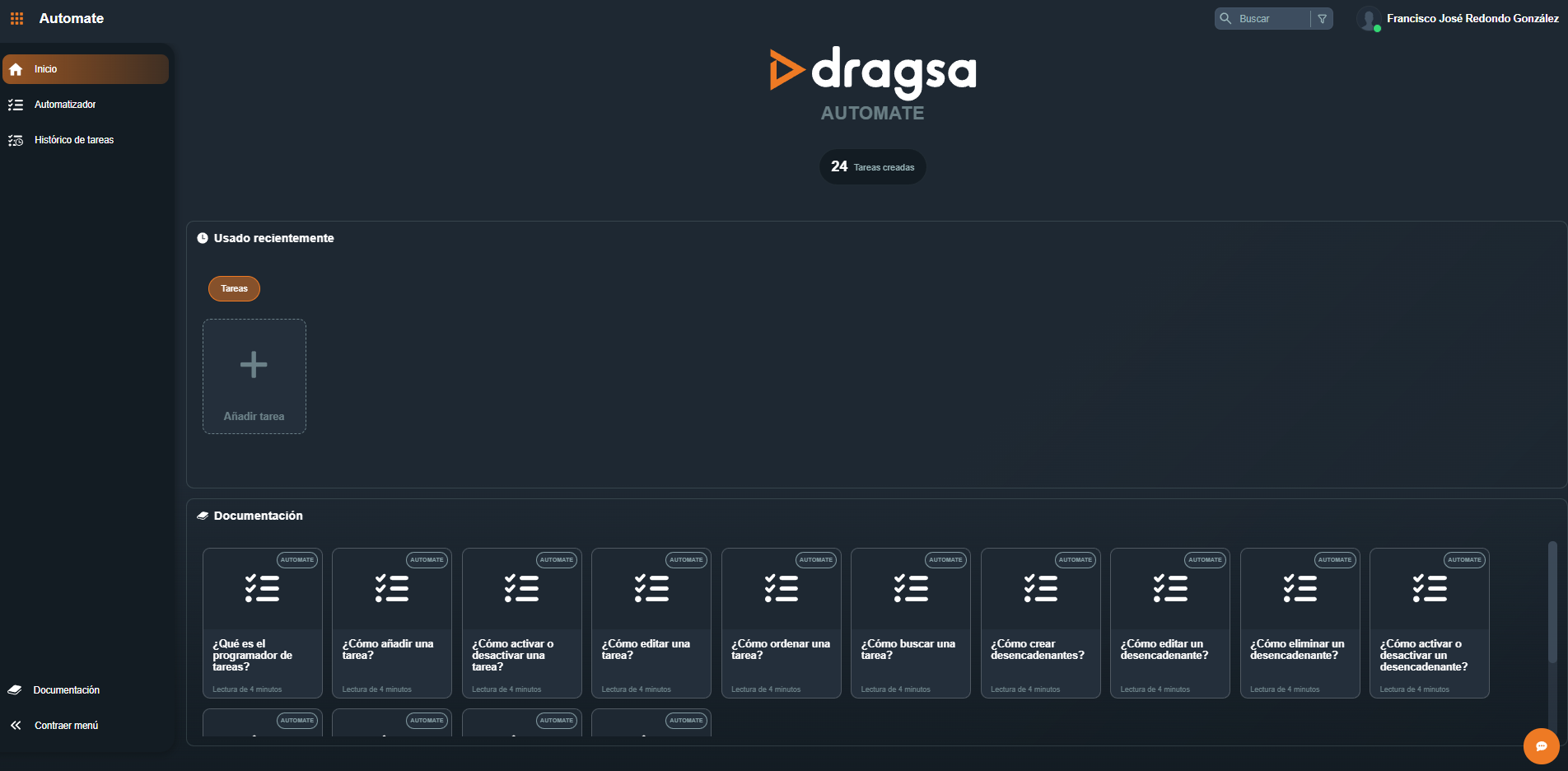This screenshot has width=1568, height=771.
Task: Open the user menu Francisco José Redondo González
Action: click(x=1471, y=18)
